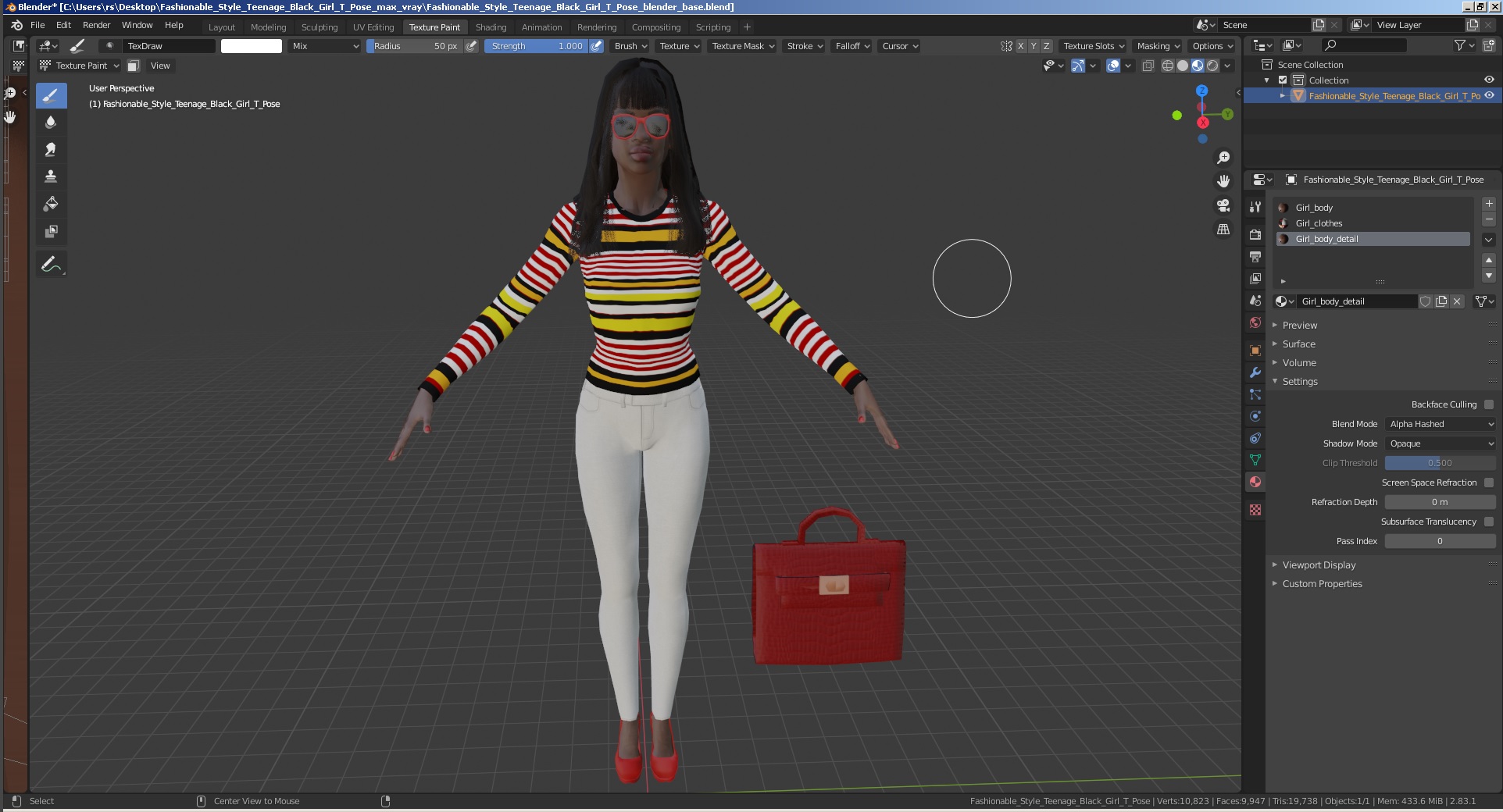Click the brush color swatch

[x=252, y=46]
